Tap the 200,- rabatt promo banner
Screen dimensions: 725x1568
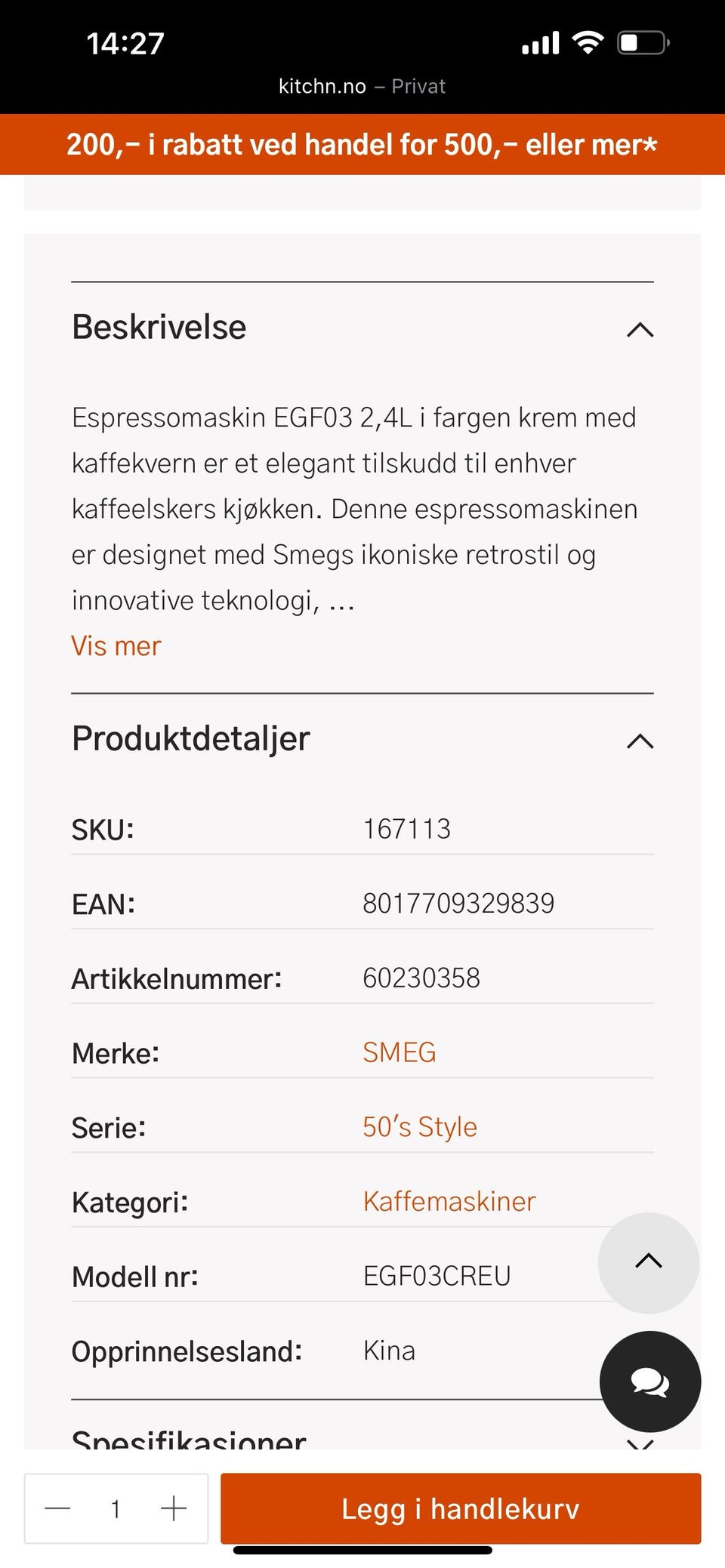362,144
